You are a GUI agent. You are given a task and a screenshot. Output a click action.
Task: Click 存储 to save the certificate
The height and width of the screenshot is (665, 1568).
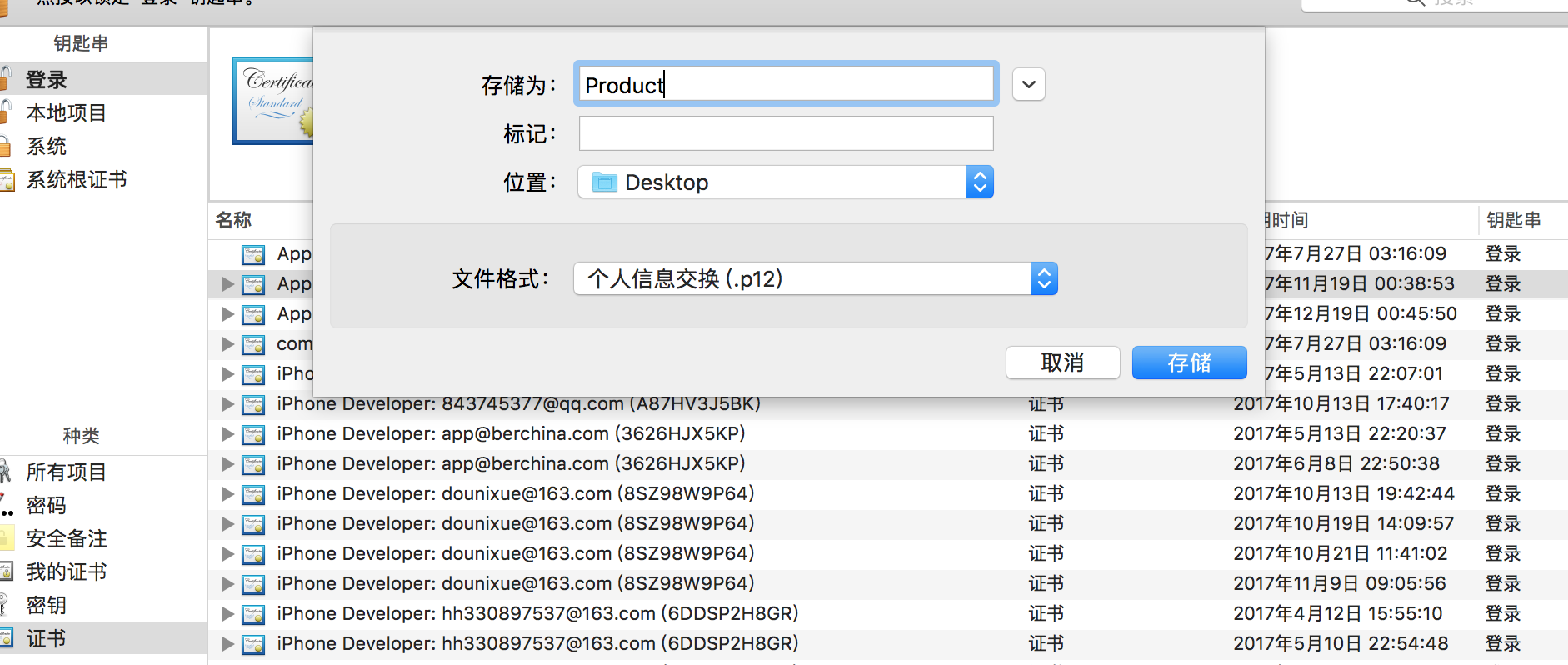(1189, 362)
